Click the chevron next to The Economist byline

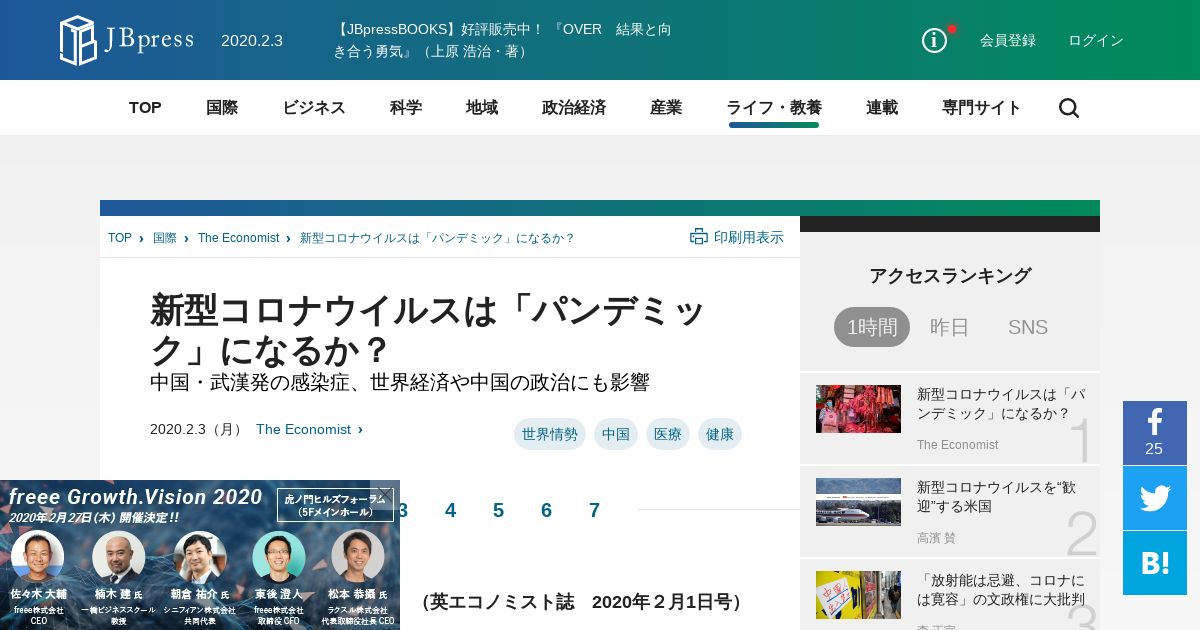(x=360, y=429)
